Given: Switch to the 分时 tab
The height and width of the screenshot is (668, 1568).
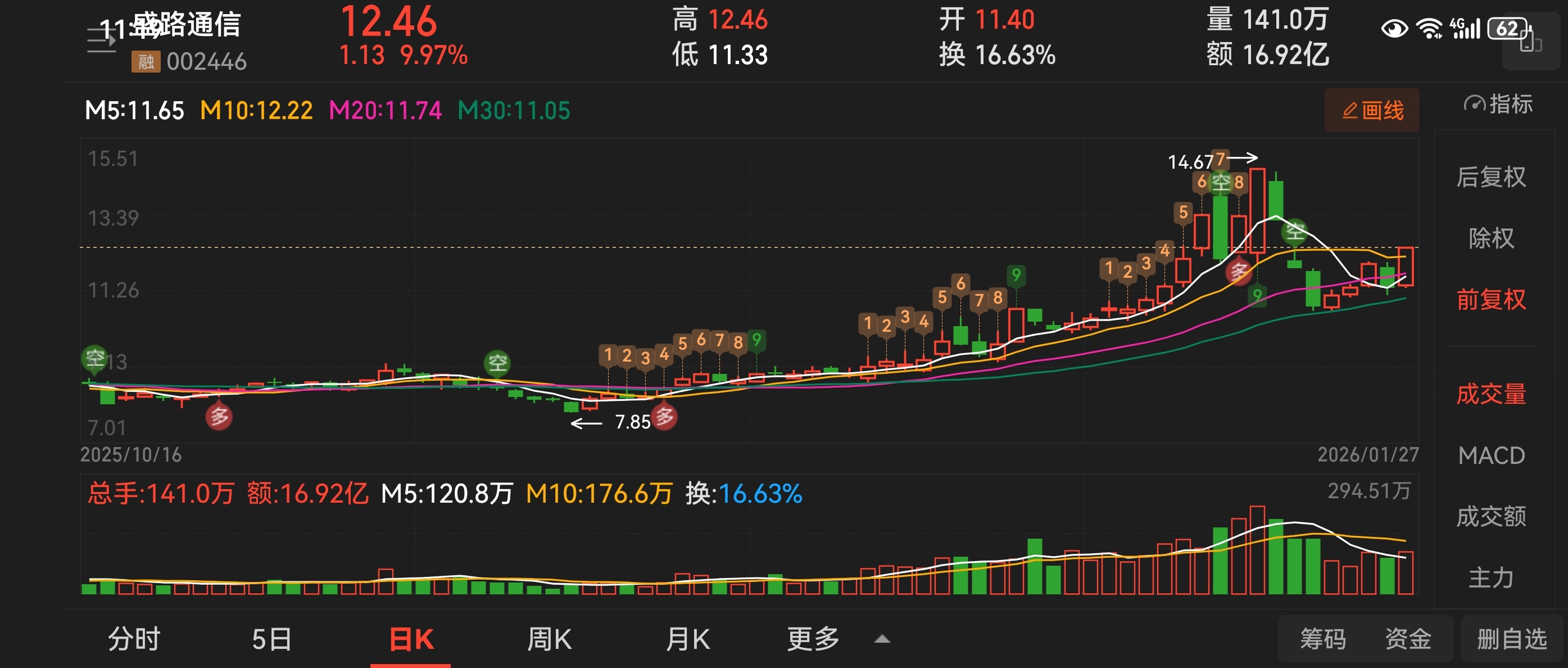Looking at the screenshot, I should pyautogui.click(x=134, y=639).
